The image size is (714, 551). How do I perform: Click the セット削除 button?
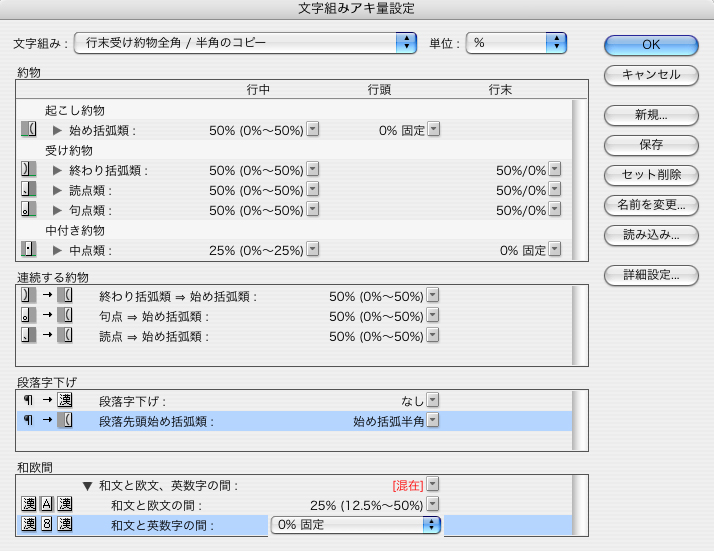pos(651,175)
